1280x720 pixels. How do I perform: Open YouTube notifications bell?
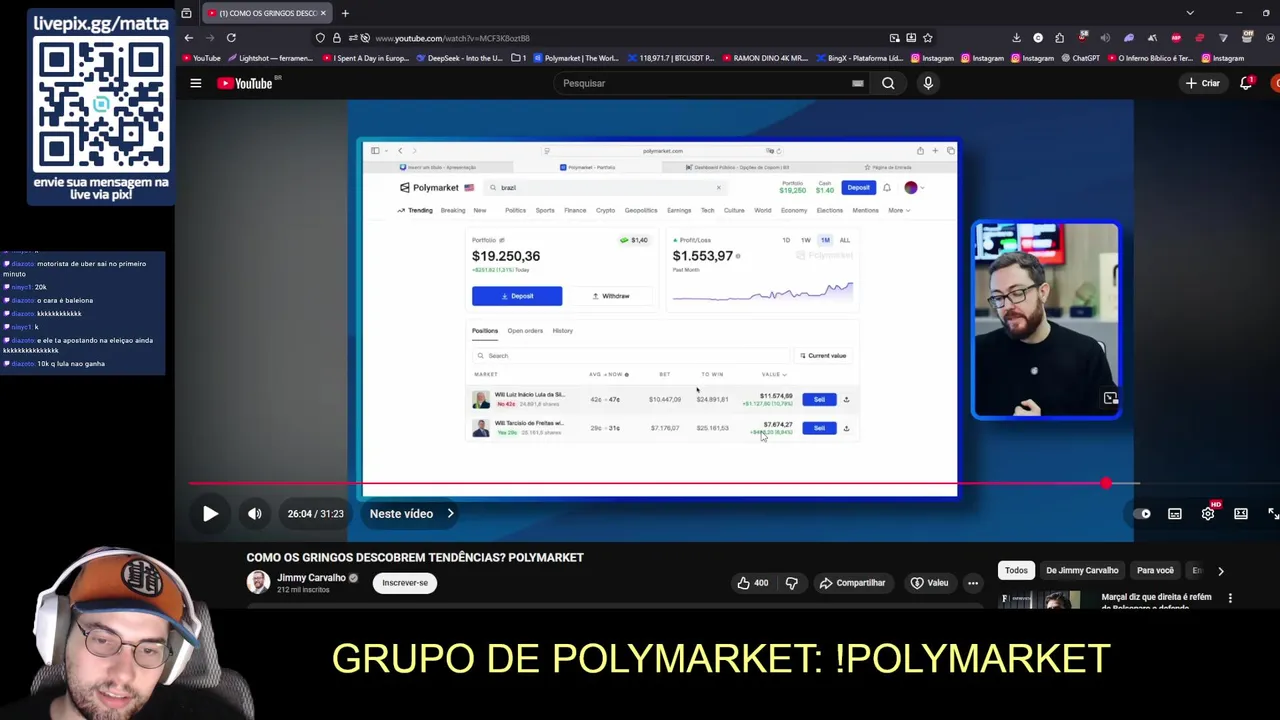1246,83
